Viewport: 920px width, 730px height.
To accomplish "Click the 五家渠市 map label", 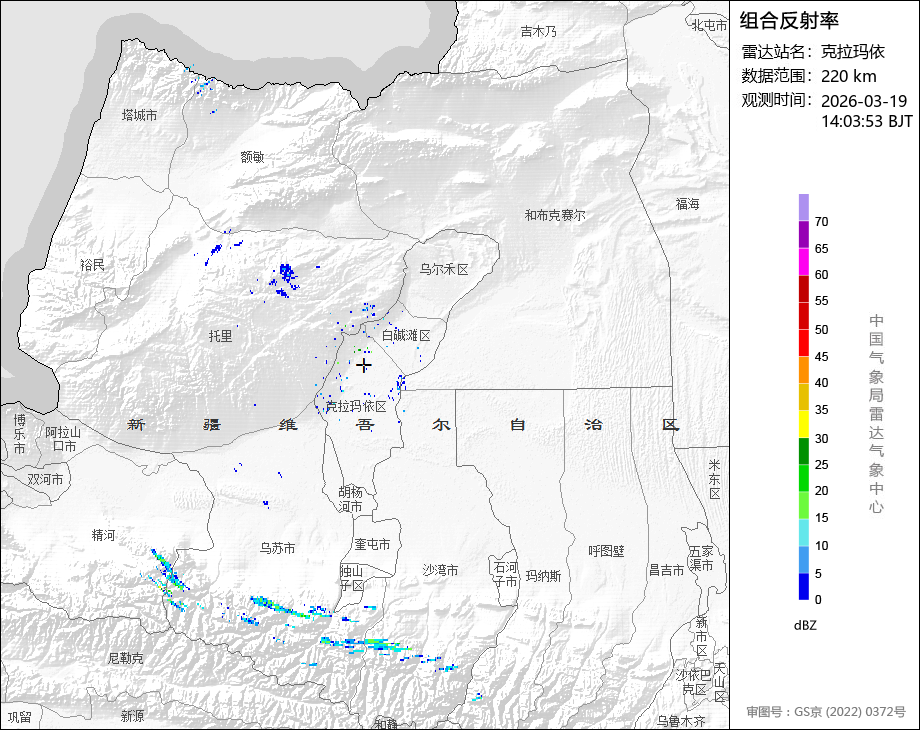I will click(x=701, y=559).
